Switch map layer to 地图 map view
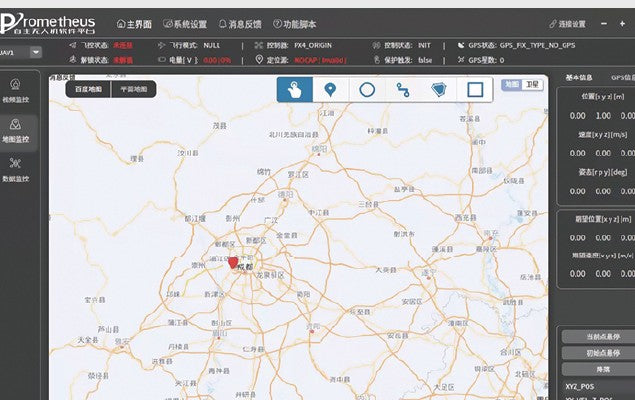This screenshot has height=400, width=635. point(512,84)
